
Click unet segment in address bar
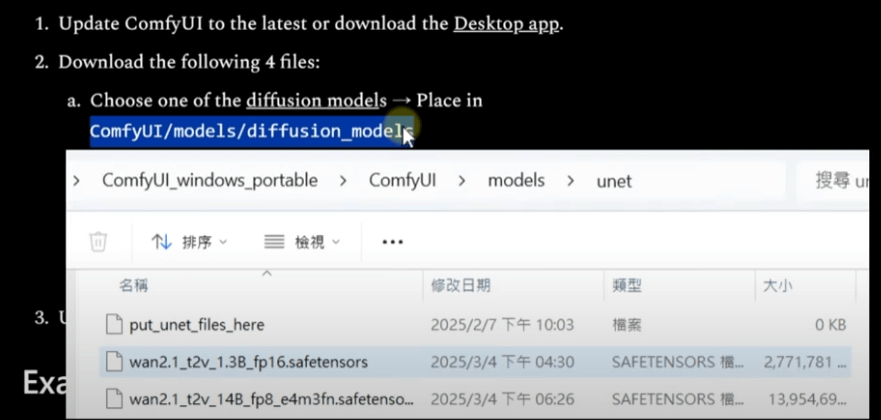(x=614, y=181)
